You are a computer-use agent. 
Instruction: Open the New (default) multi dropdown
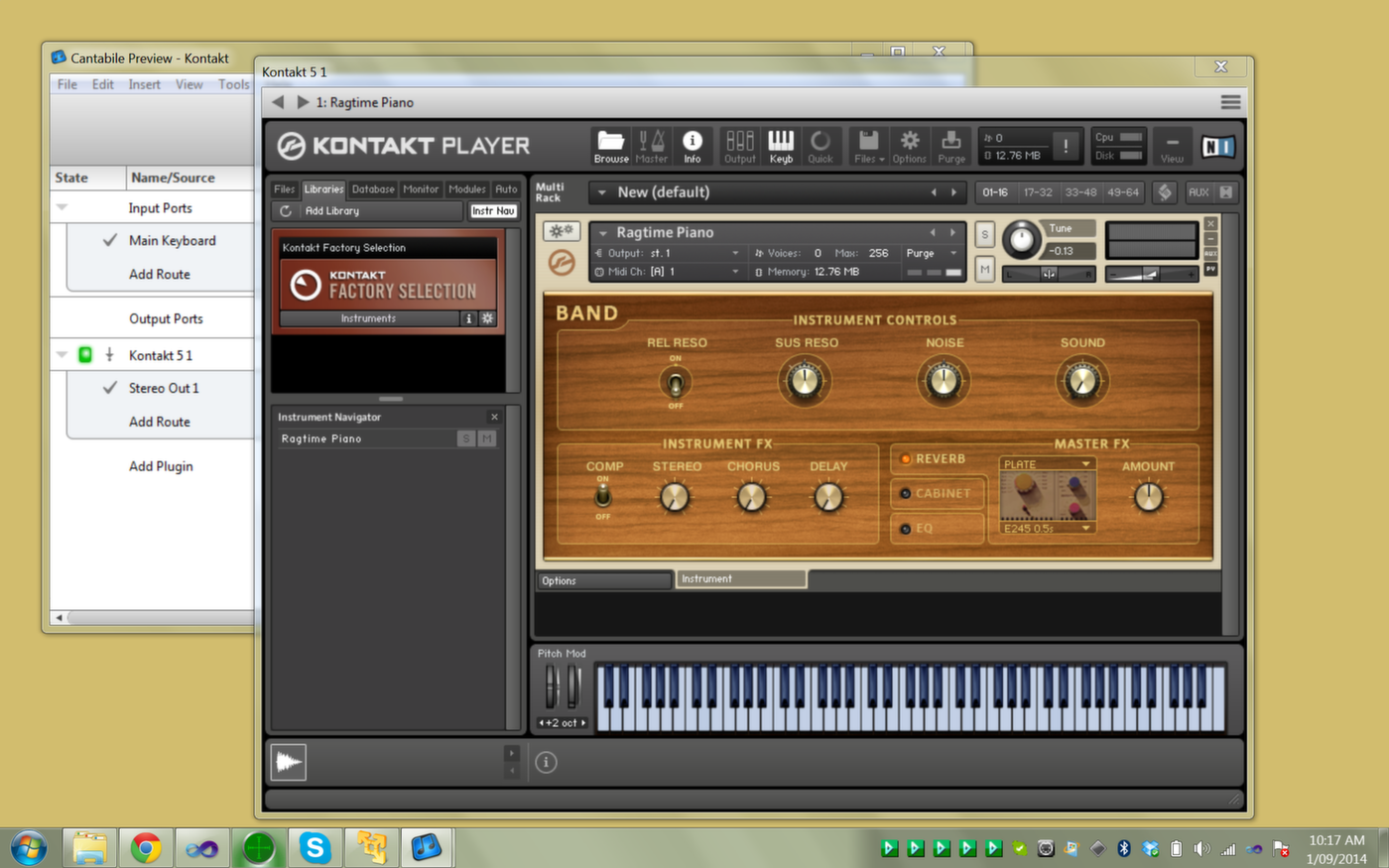click(601, 192)
